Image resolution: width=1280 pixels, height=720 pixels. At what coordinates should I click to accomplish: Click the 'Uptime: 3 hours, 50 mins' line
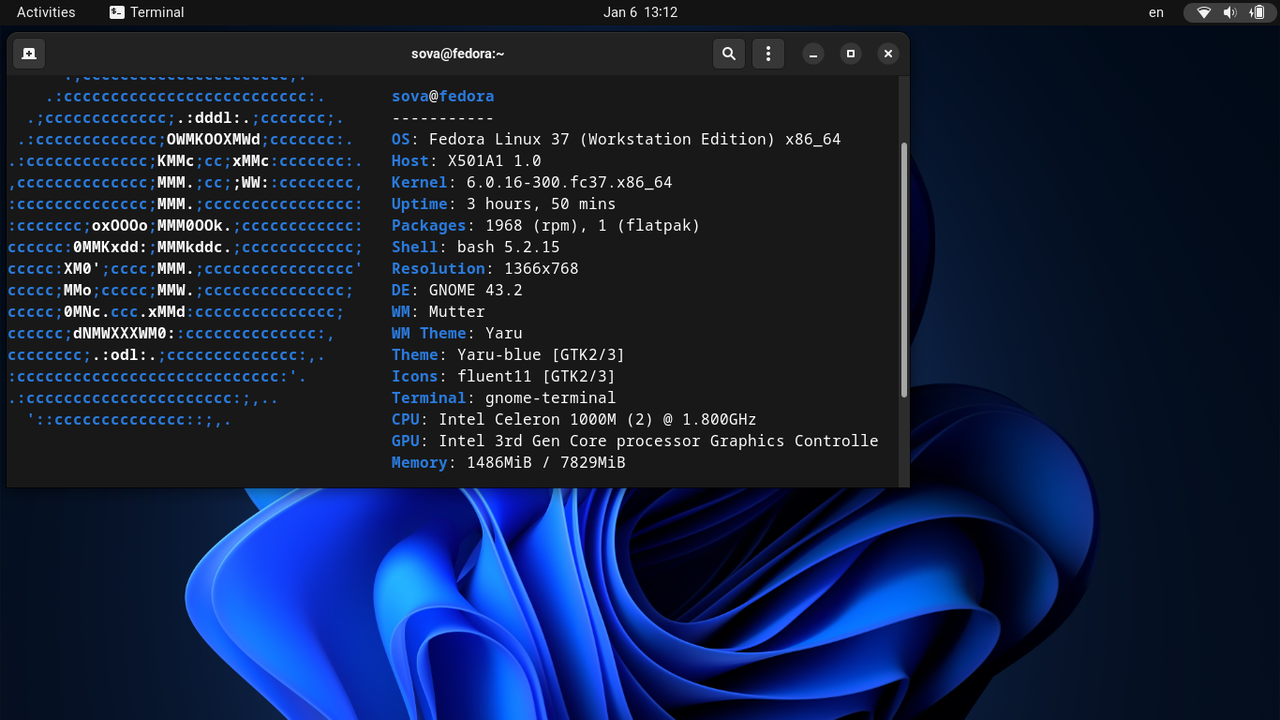(504, 204)
